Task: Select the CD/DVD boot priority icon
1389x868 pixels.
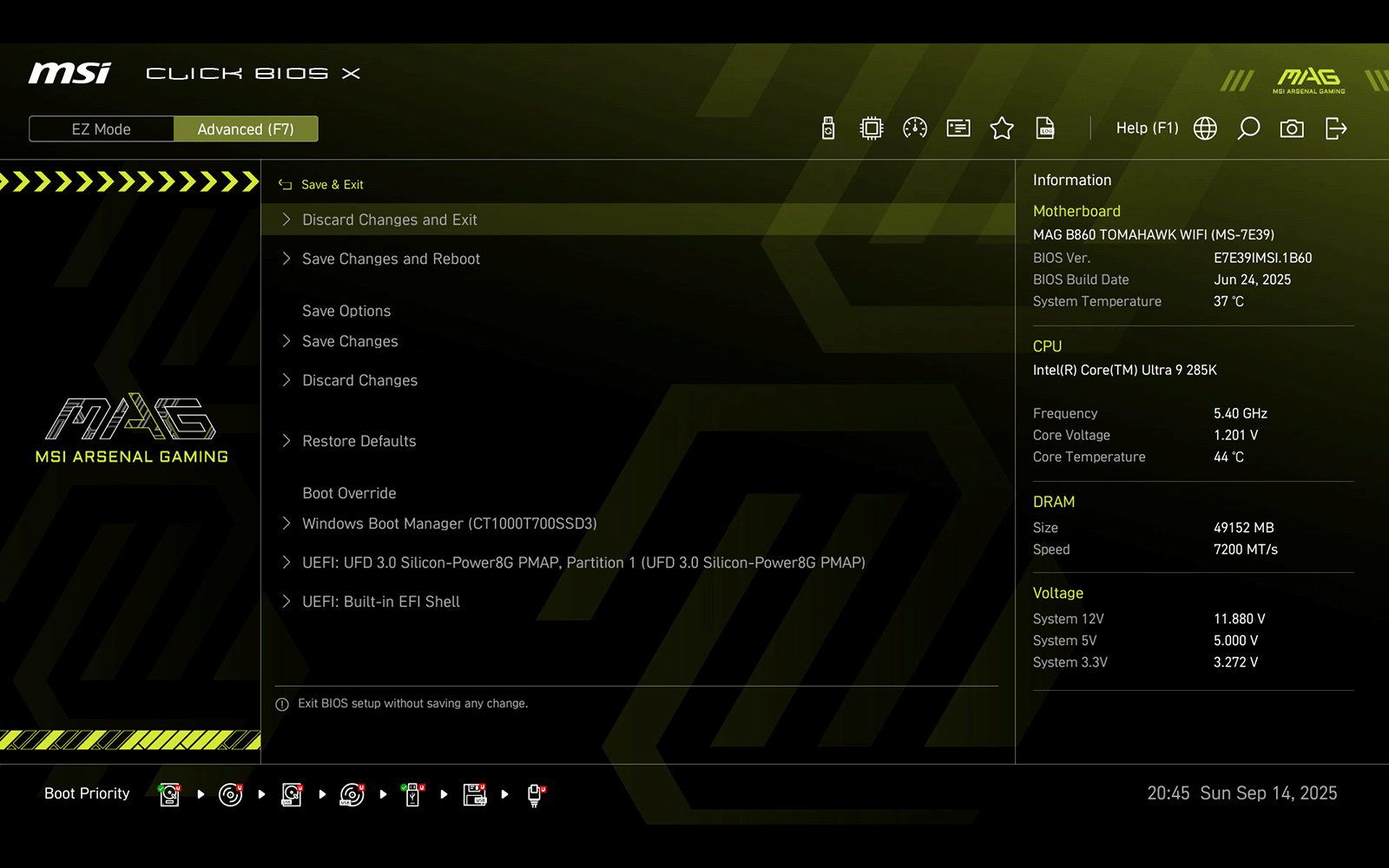Action: (x=231, y=794)
